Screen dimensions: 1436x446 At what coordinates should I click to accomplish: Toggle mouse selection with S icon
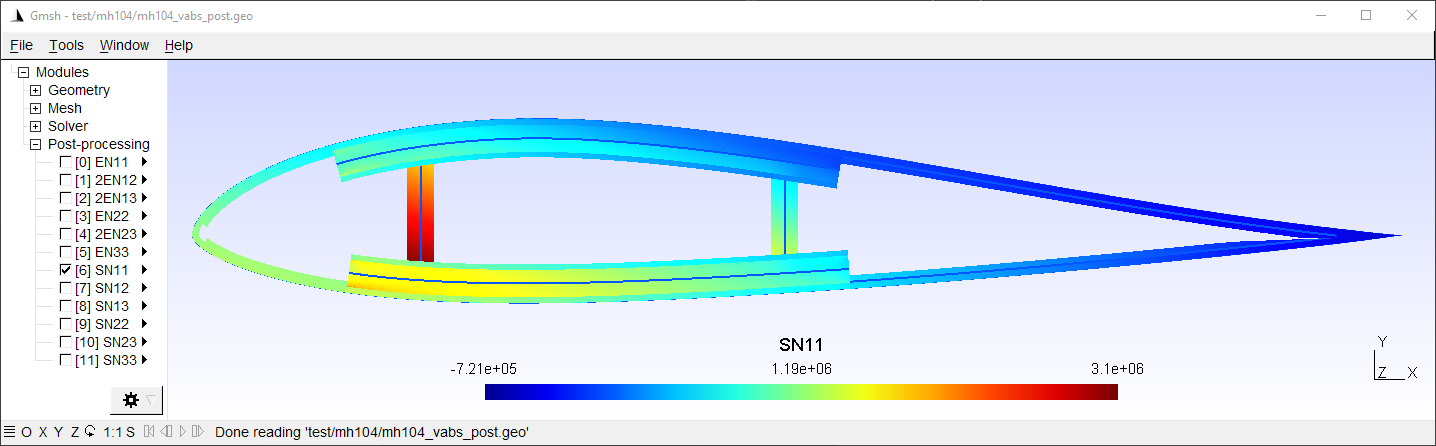click(130, 432)
